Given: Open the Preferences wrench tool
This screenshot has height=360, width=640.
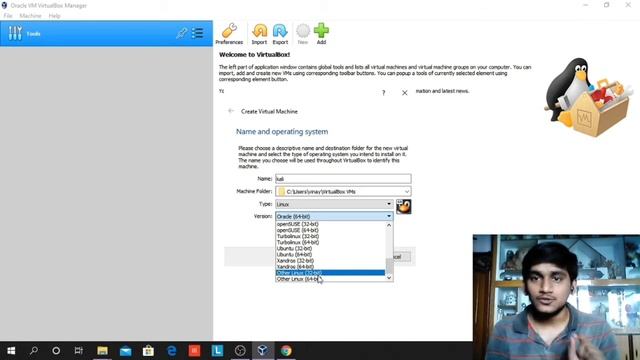Looking at the screenshot, I should (x=229, y=33).
